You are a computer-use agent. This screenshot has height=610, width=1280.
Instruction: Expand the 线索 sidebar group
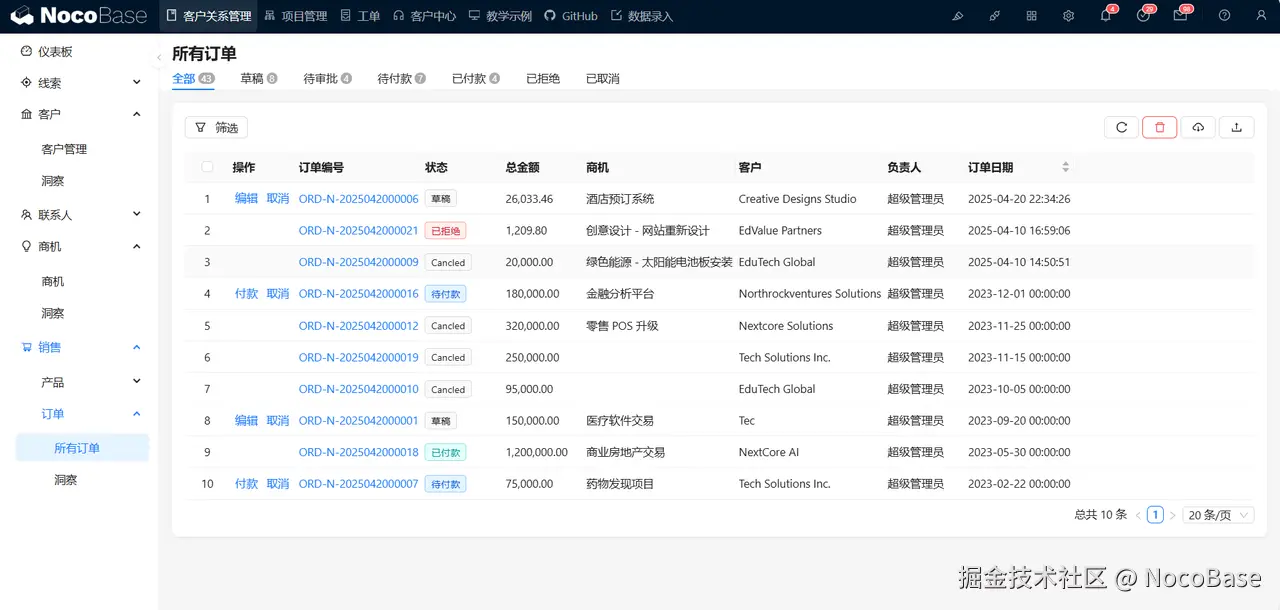pyautogui.click(x=137, y=83)
